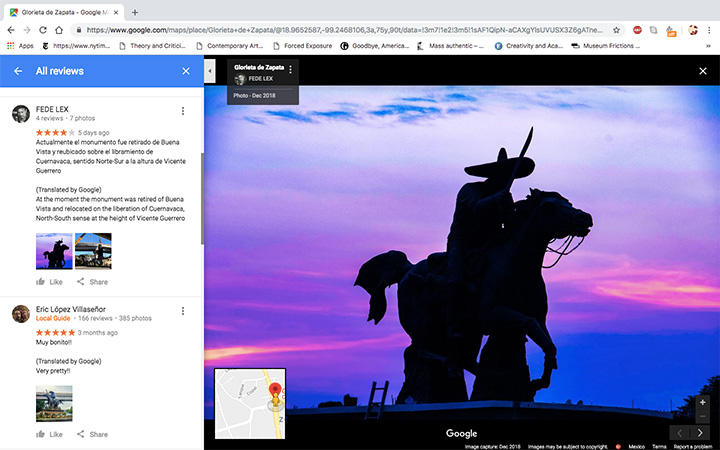
Task: Click the minimap with the red pin
Action: pos(250,404)
